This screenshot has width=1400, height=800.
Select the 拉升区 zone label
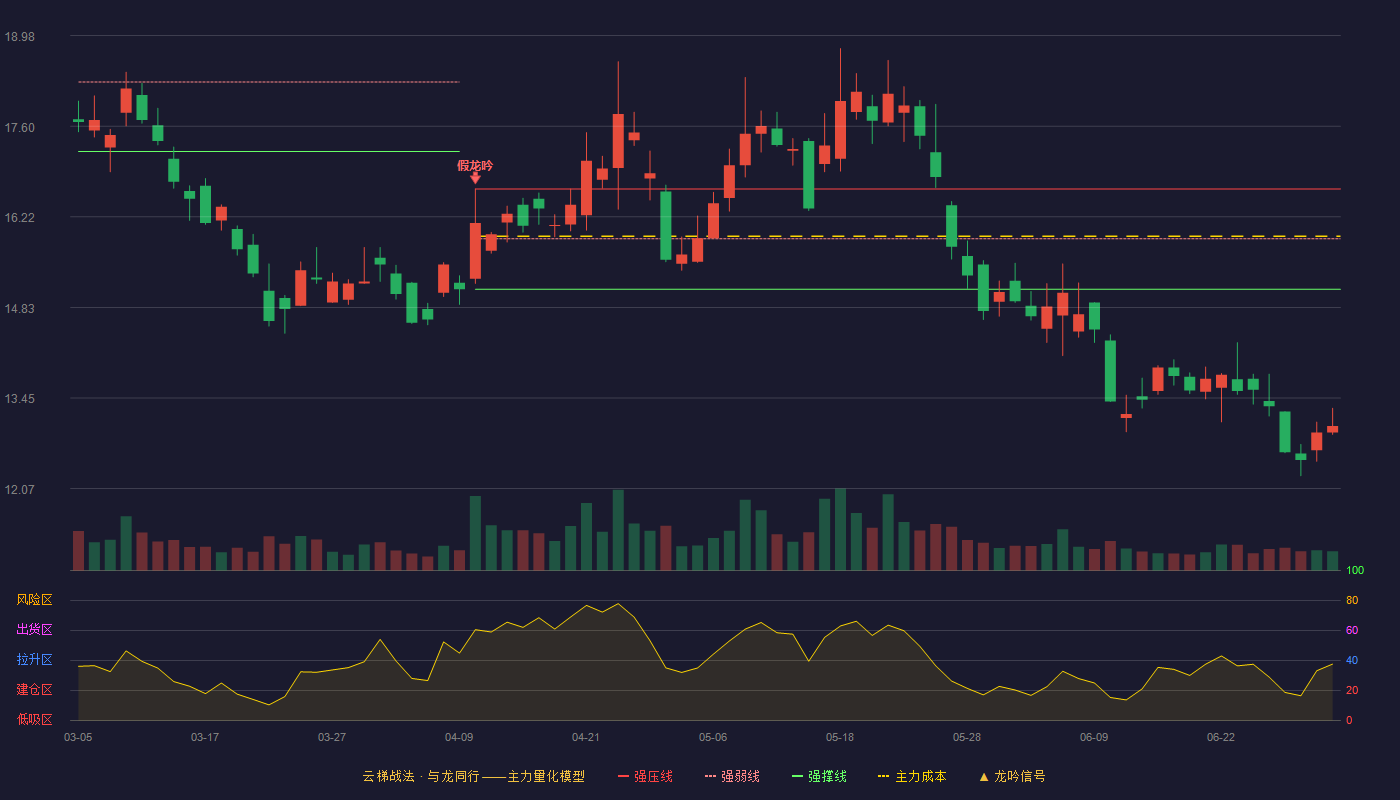(34, 660)
